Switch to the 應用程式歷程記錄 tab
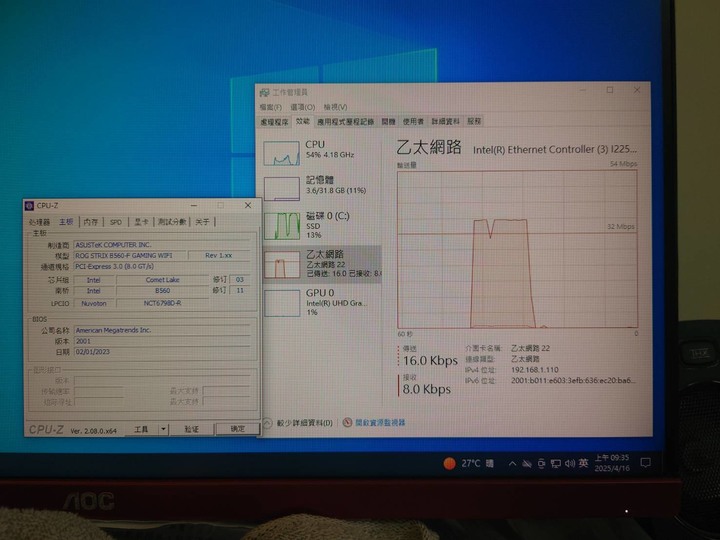720x540 pixels. [345, 122]
